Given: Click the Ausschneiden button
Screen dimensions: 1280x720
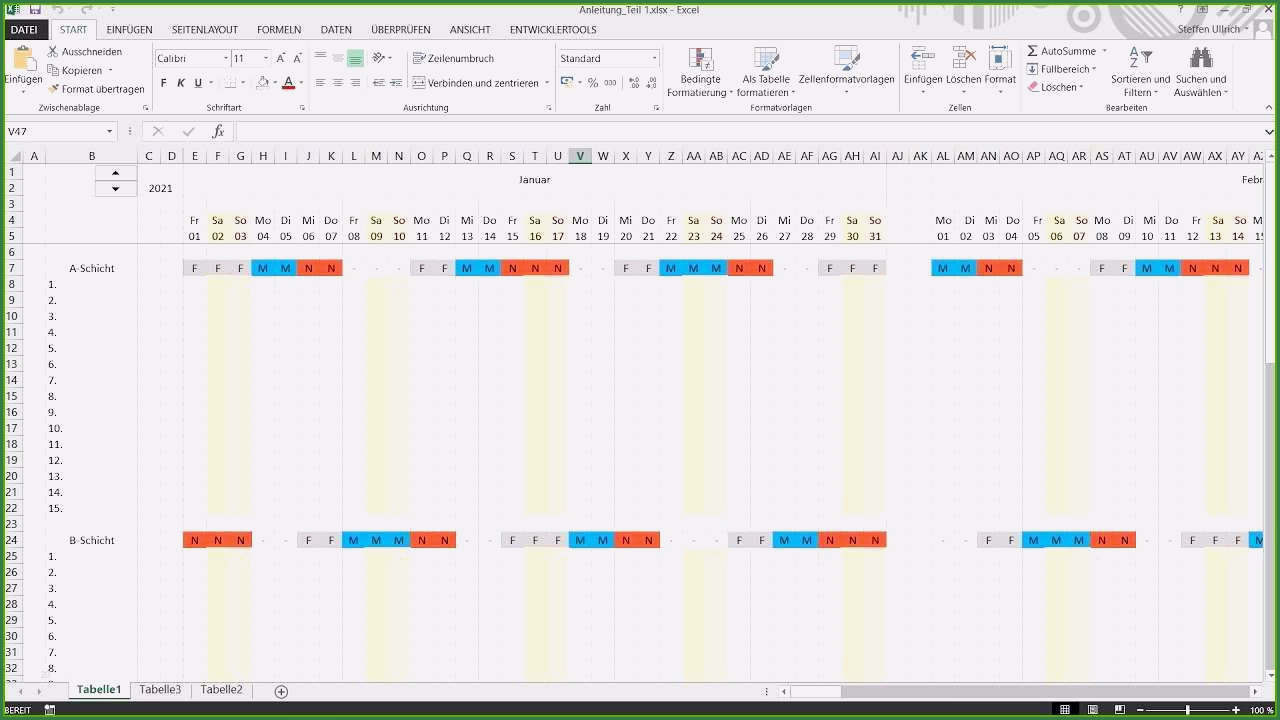Looking at the screenshot, I should pyautogui.click(x=85, y=51).
